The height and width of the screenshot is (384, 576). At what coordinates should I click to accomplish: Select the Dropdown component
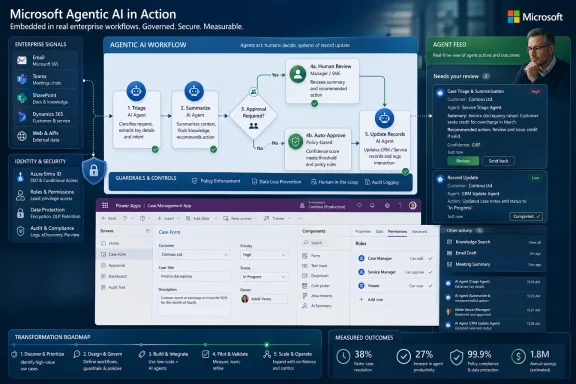(315, 276)
